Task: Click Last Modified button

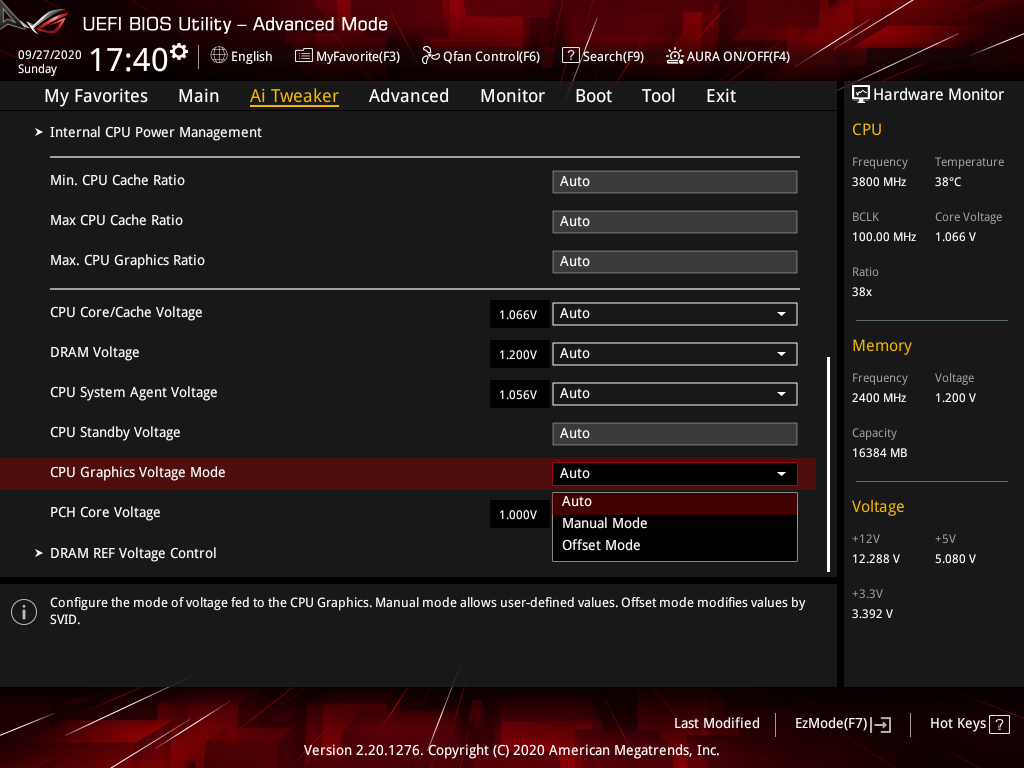Action: (x=716, y=723)
